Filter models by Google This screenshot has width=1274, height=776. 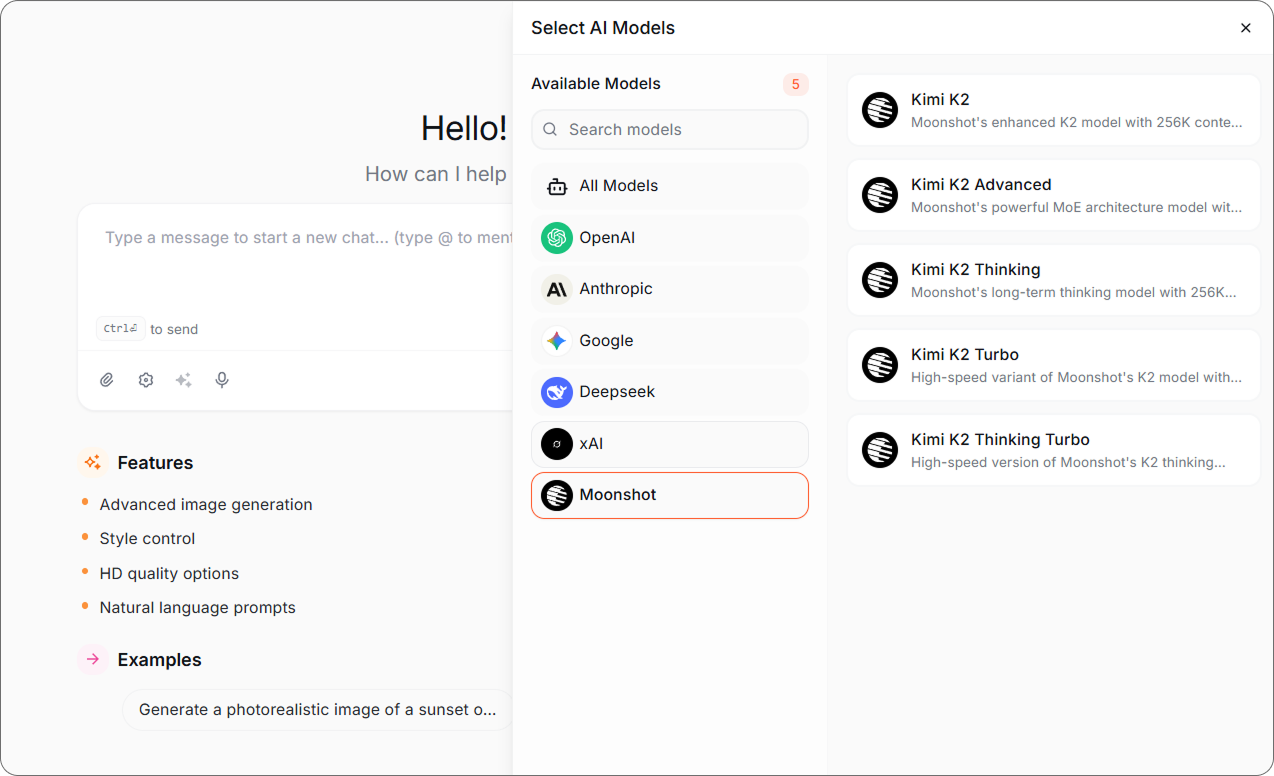[670, 341]
